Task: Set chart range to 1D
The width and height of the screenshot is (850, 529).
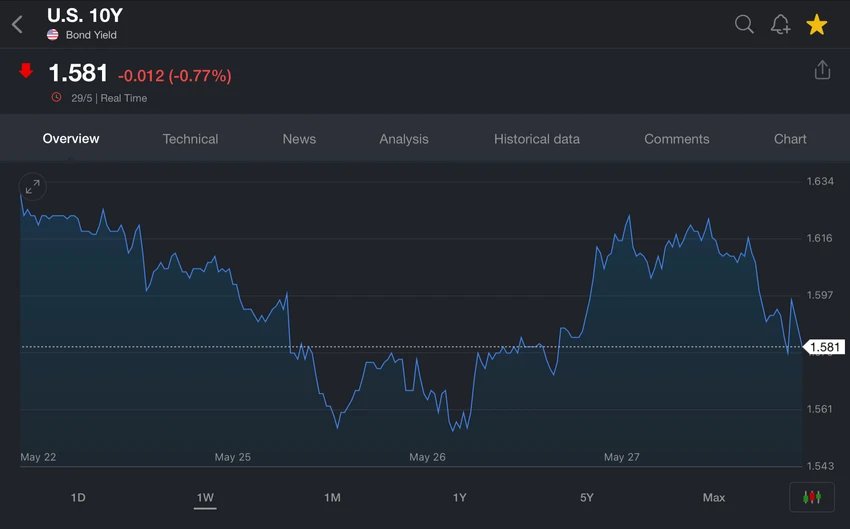Action: (78, 497)
